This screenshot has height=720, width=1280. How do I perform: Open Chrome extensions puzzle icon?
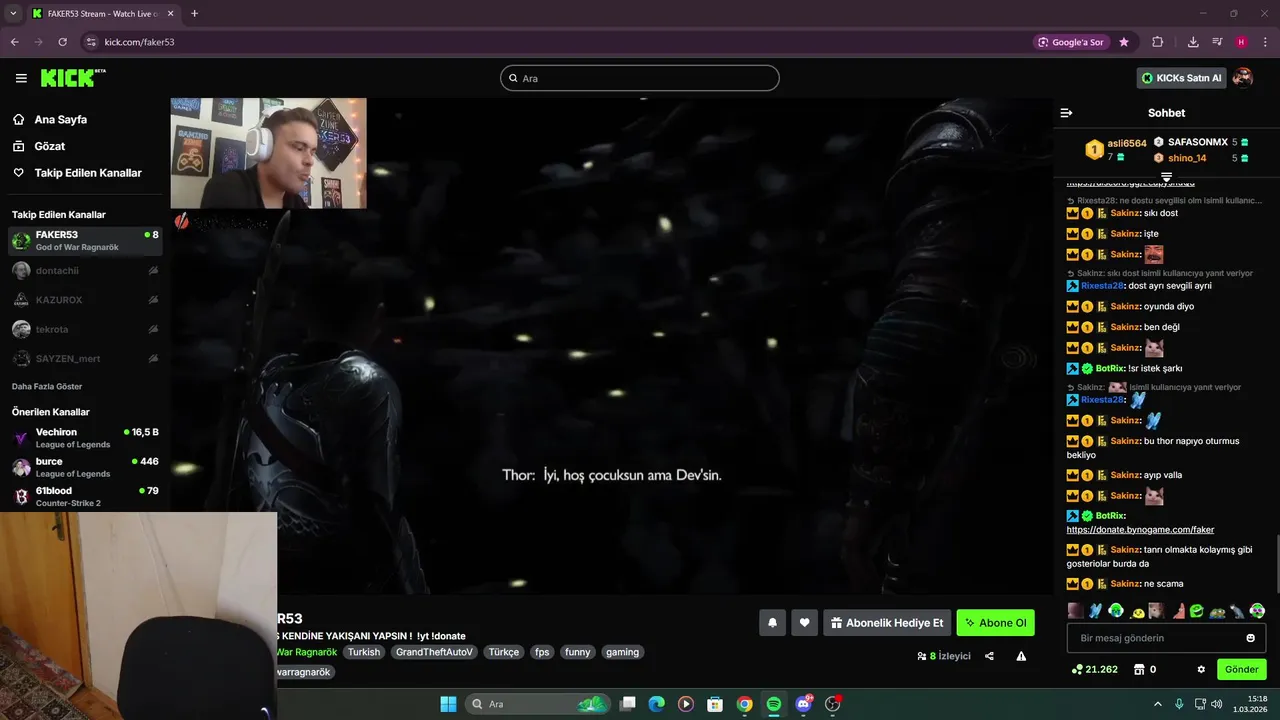click(1158, 42)
